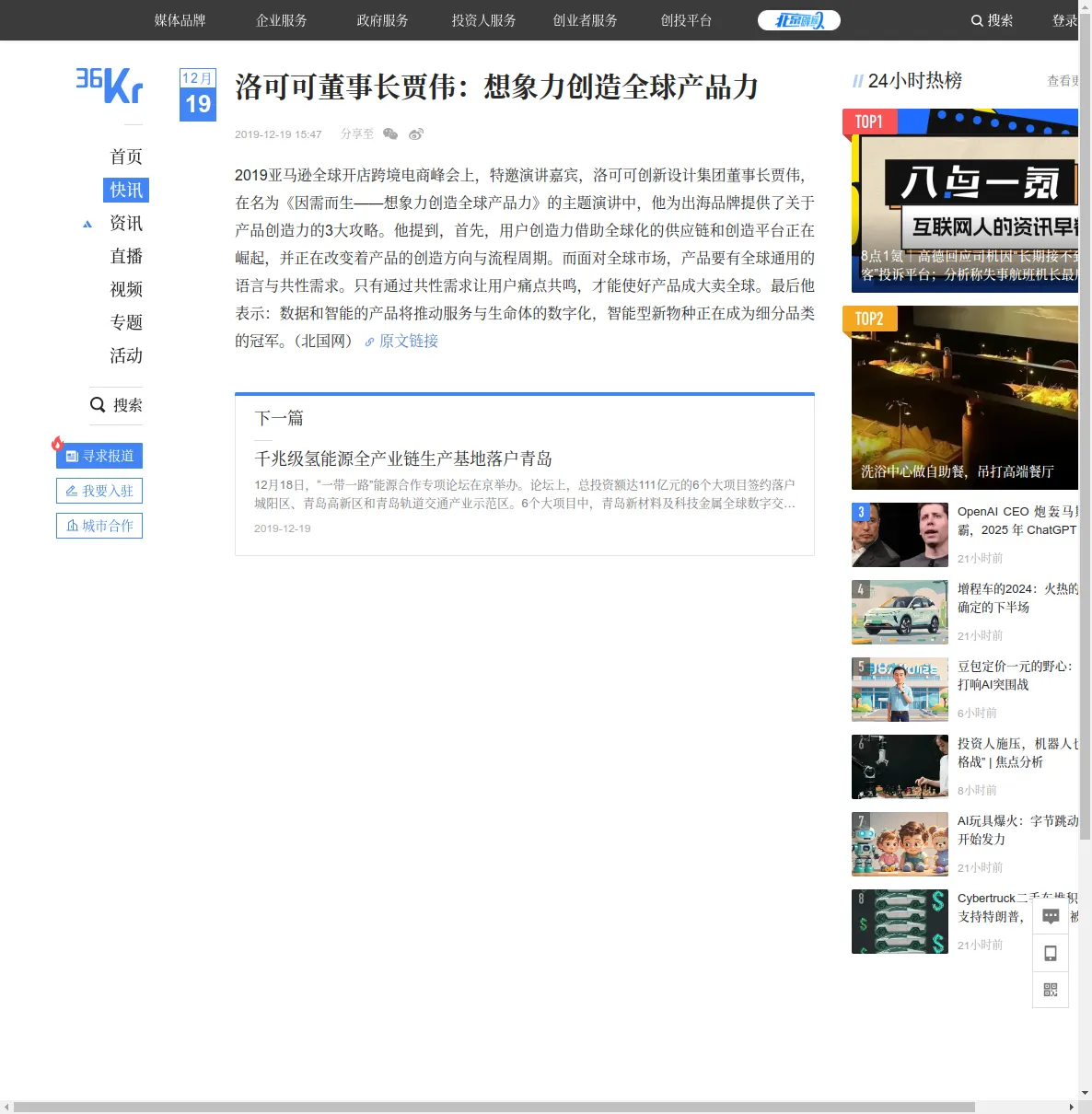This screenshot has height=1114, width=1092.
Task: Open the mobile app icon in floating panel
Action: click(x=1051, y=953)
